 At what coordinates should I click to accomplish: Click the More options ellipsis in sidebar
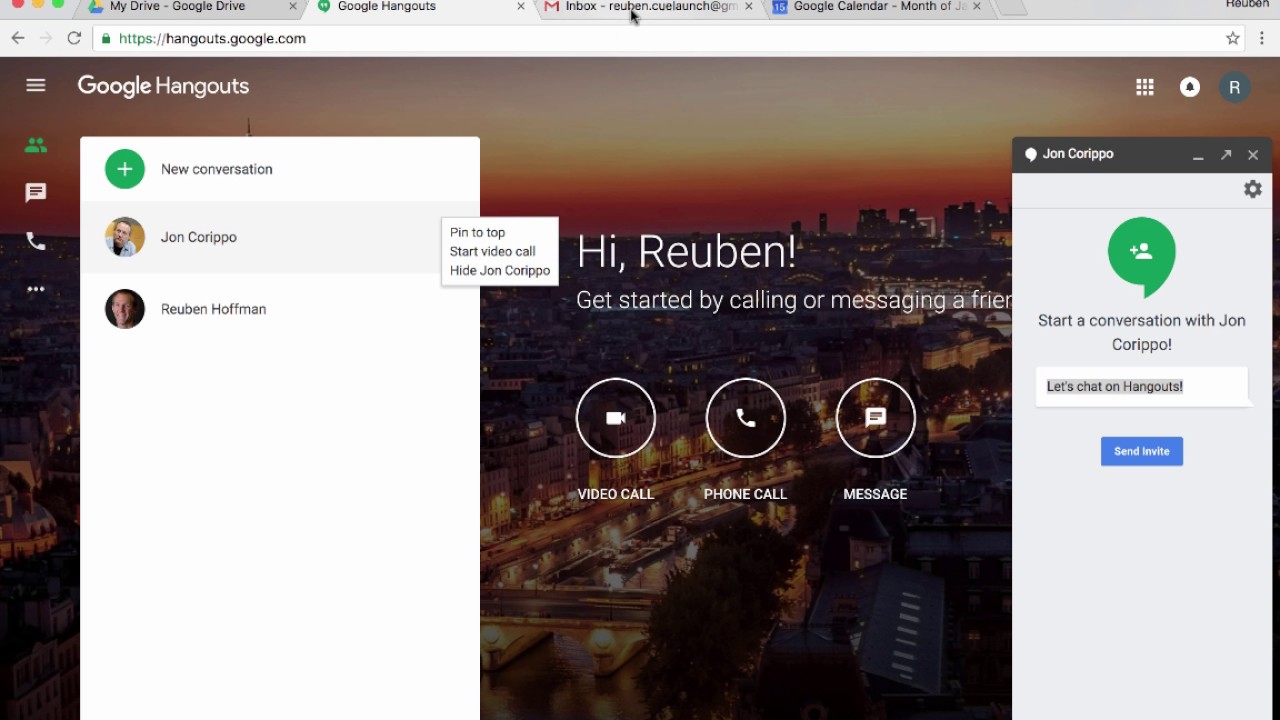(36, 289)
